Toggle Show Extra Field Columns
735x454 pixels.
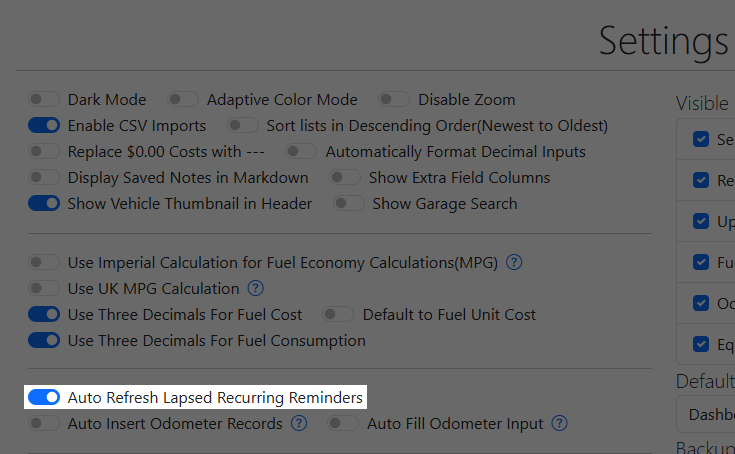click(x=345, y=178)
